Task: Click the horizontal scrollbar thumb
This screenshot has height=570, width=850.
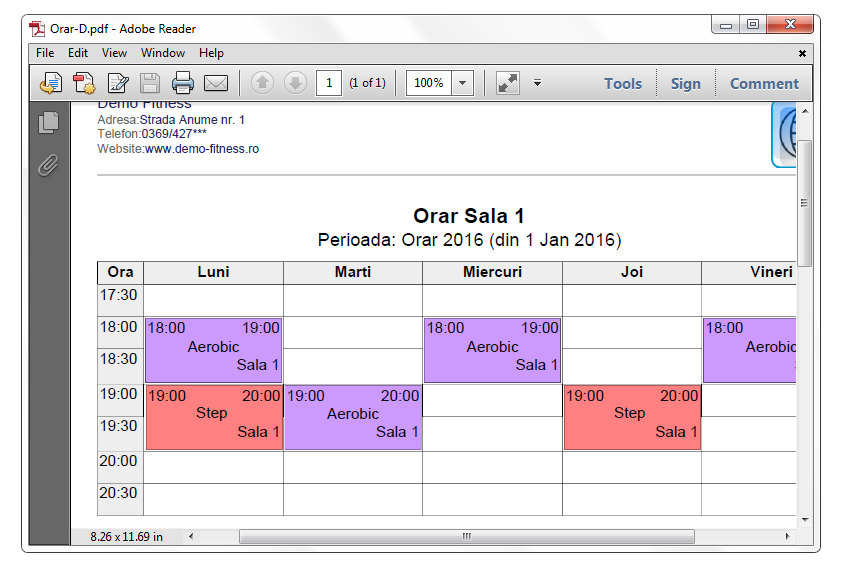Action: point(466,537)
